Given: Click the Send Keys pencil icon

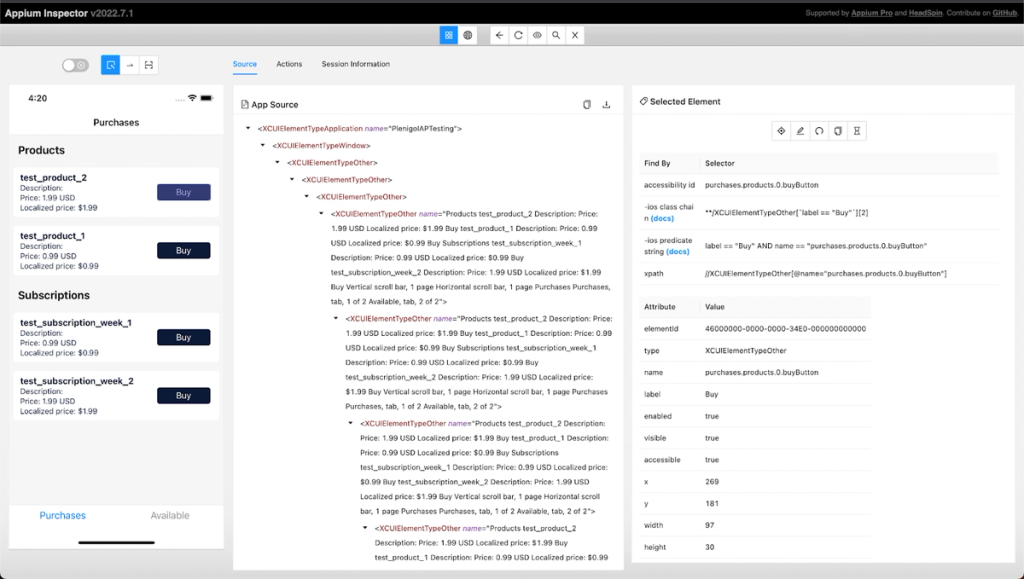Looking at the screenshot, I should click(800, 131).
